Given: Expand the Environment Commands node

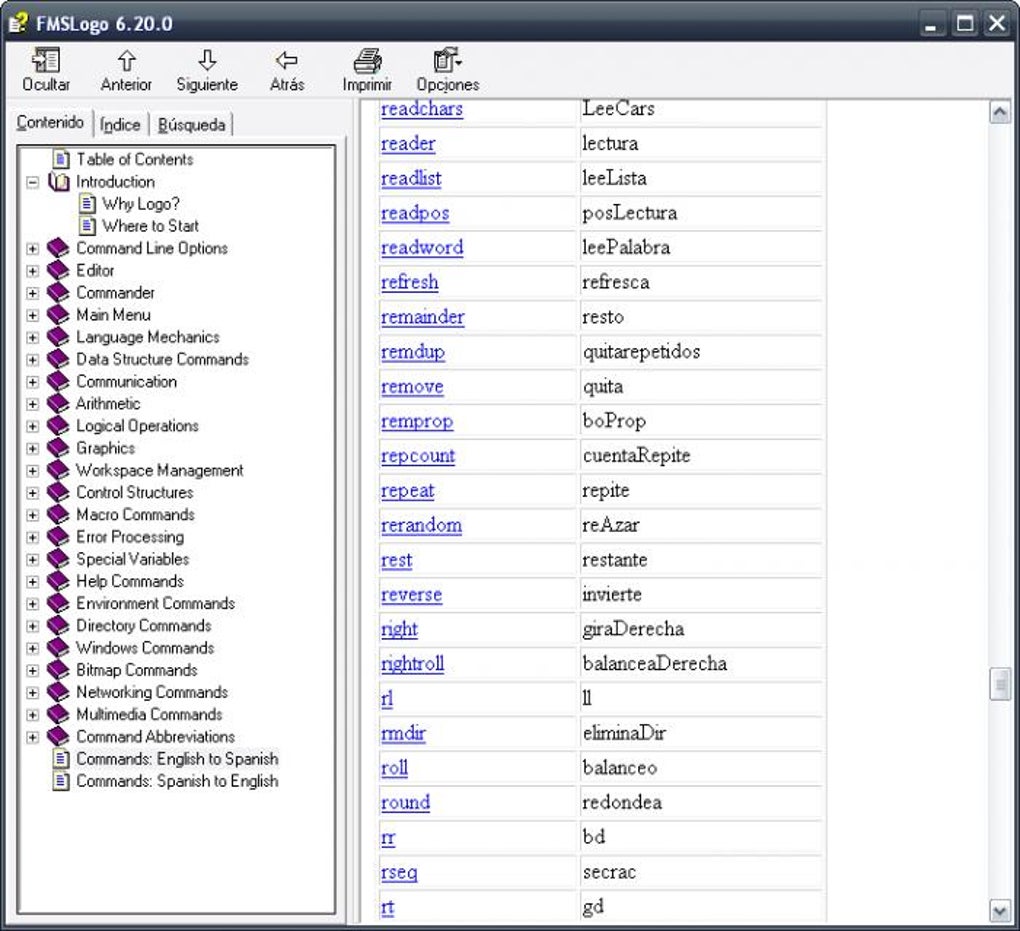Looking at the screenshot, I should point(33,604).
